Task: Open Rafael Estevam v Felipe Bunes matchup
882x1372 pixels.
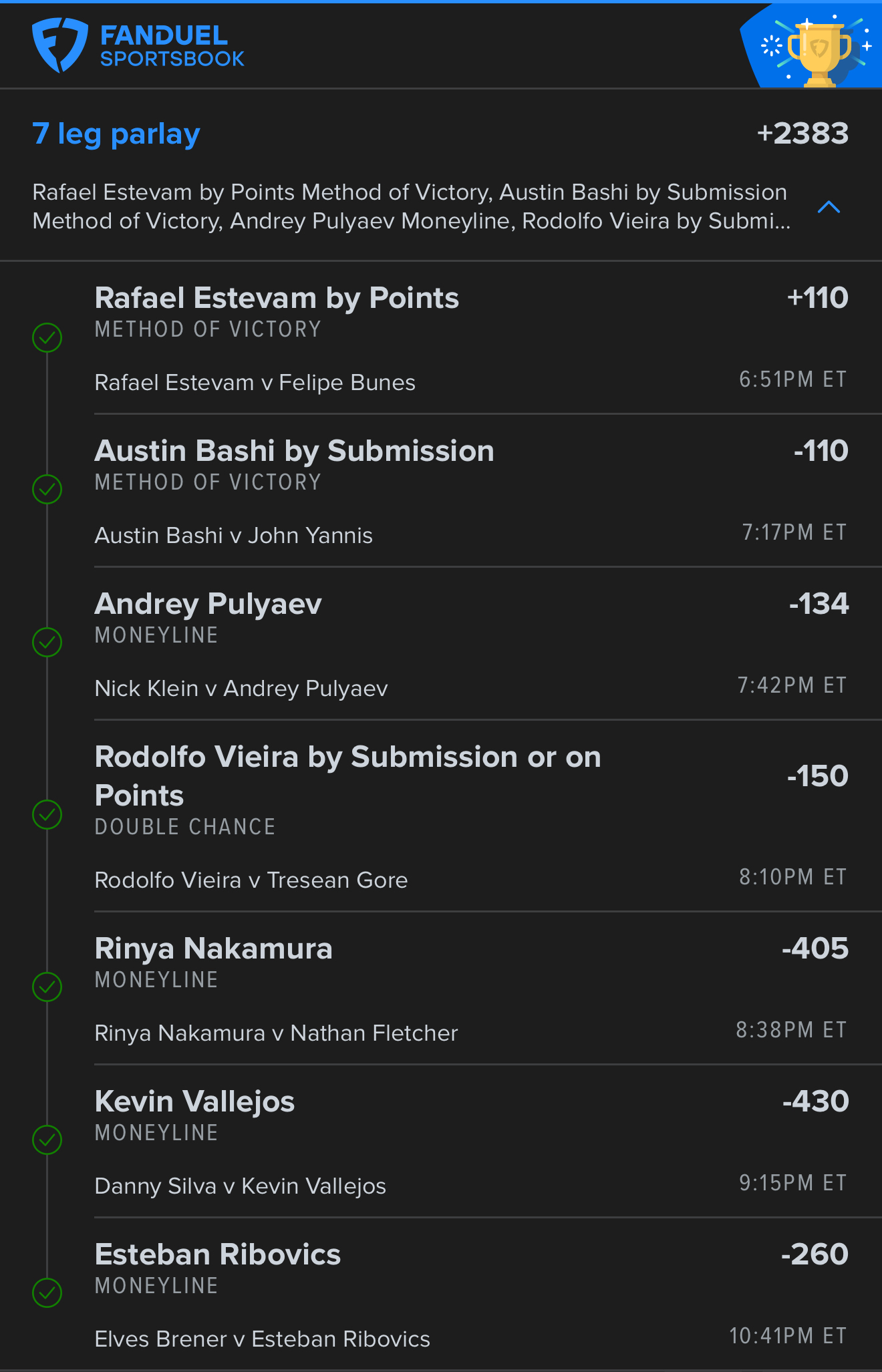Action: point(255,383)
